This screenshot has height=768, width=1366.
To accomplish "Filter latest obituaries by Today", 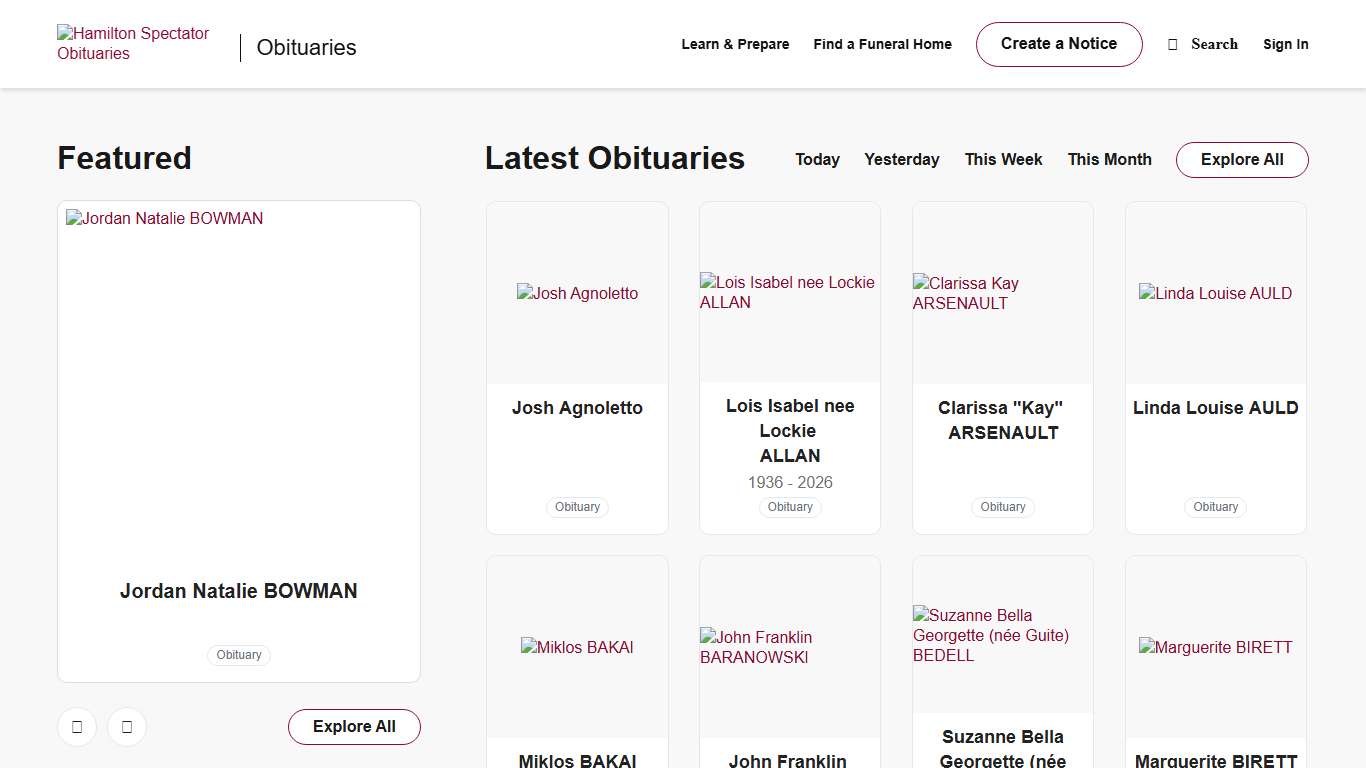I will click(x=817, y=159).
